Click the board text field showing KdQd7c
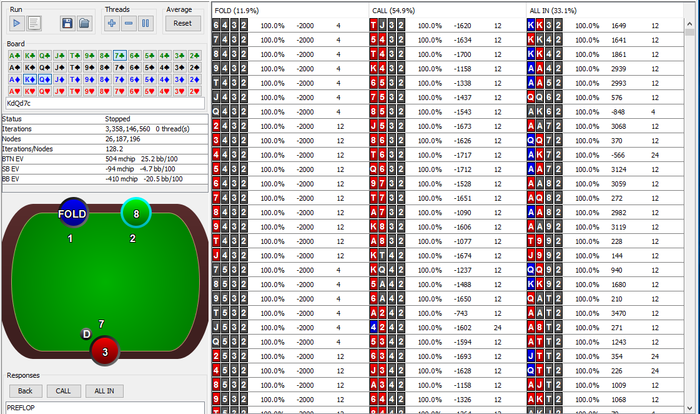Image resolution: width=700 pixels, height=414 pixels. pyautogui.click(x=105, y=103)
